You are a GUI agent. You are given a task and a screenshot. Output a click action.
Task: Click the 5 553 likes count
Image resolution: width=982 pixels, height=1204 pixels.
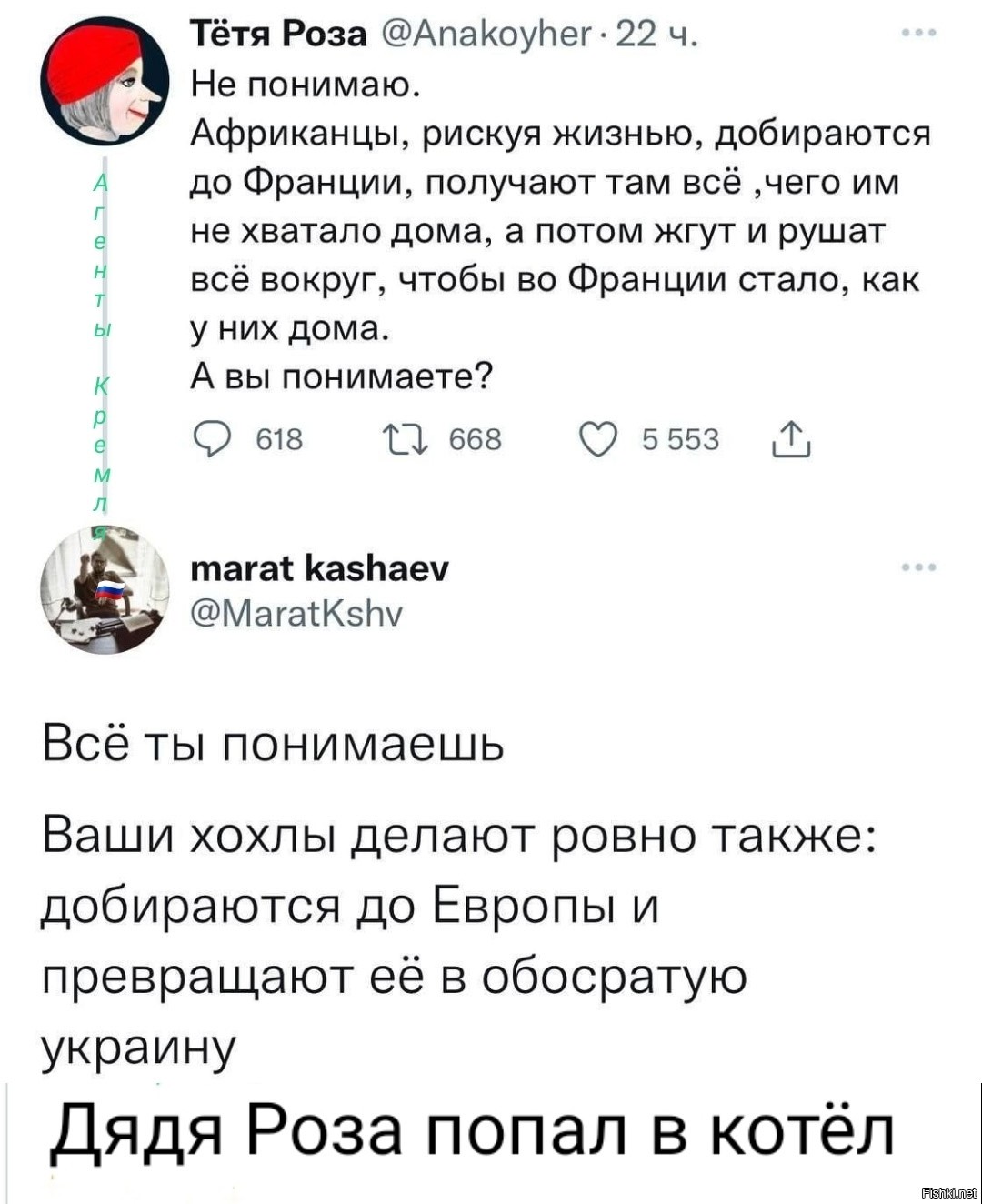tap(680, 440)
